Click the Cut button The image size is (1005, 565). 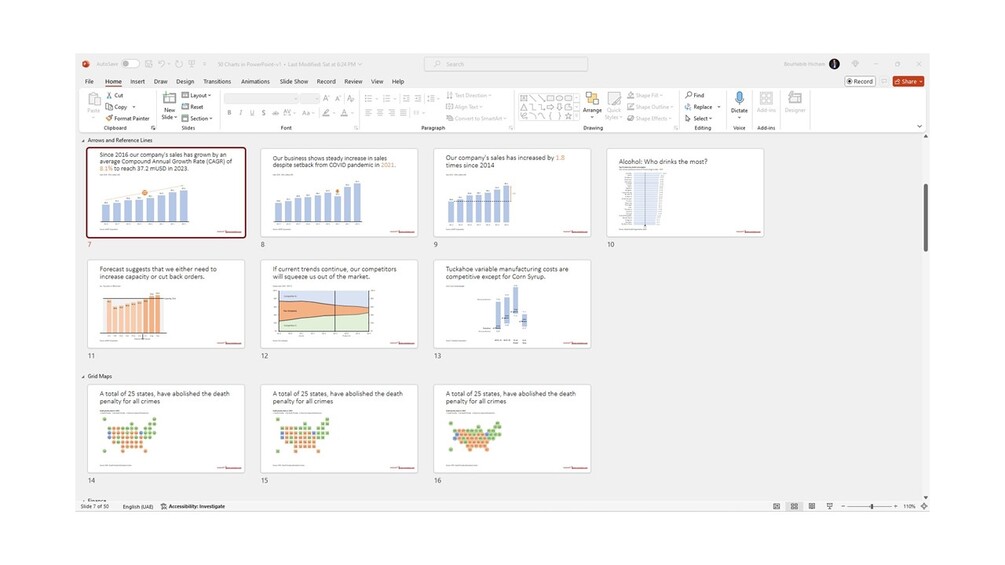[x=115, y=95]
